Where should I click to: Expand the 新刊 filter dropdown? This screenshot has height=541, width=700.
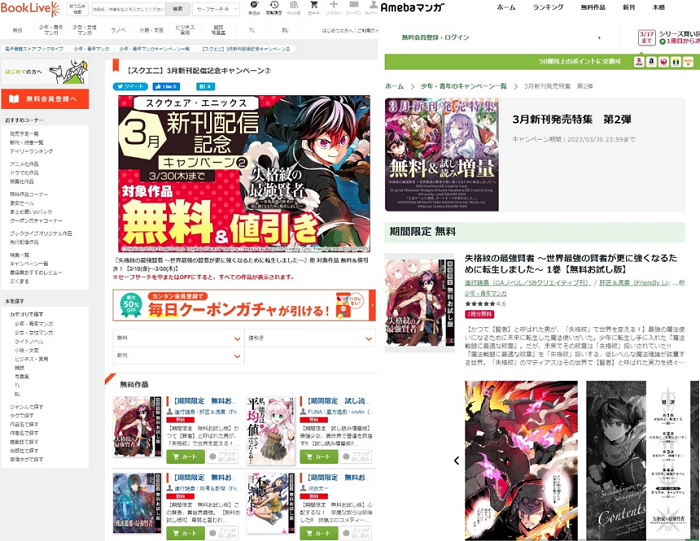(x=178, y=356)
